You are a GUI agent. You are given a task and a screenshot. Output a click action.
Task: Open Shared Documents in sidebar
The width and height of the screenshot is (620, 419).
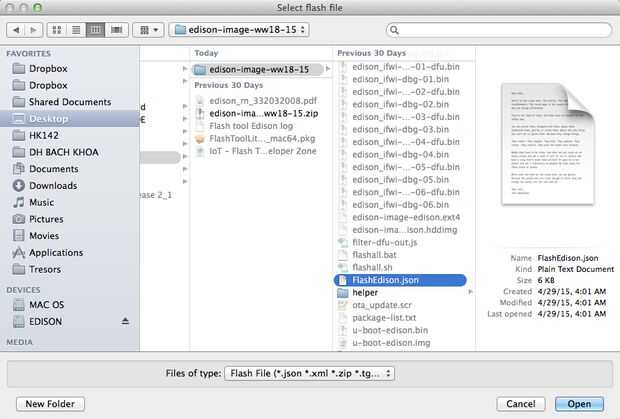tap(70, 102)
